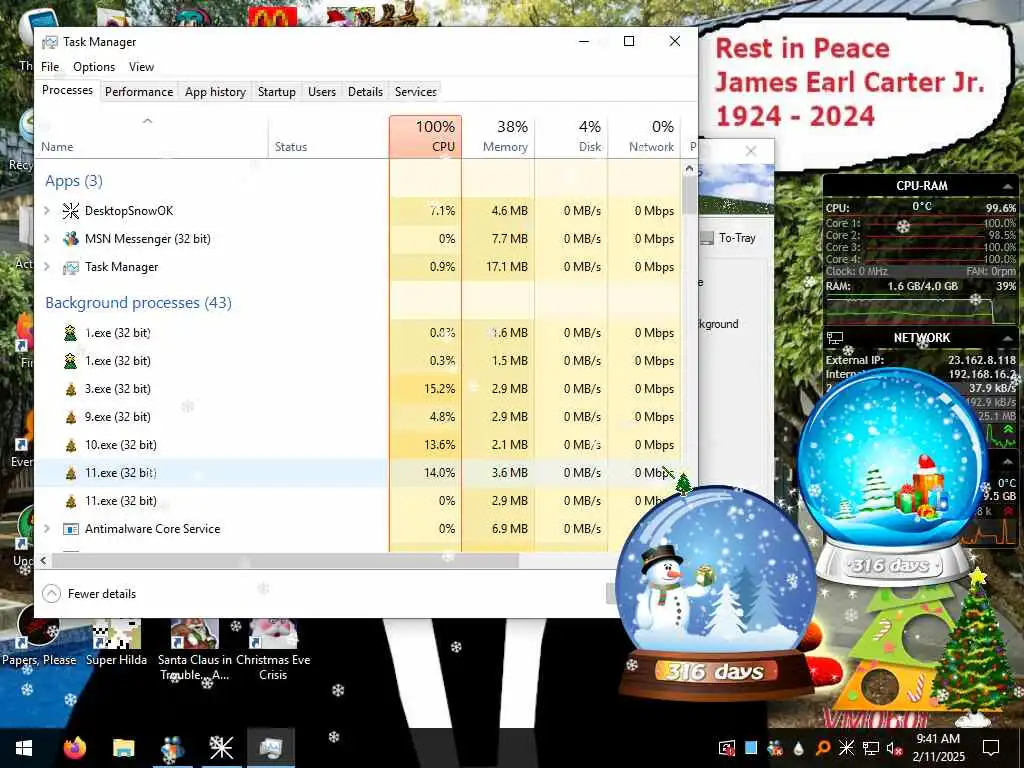Image resolution: width=1024 pixels, height=768 pixels.
Task: Click the taskbar clock showing 9:41 AM
Action: [938, 748]
